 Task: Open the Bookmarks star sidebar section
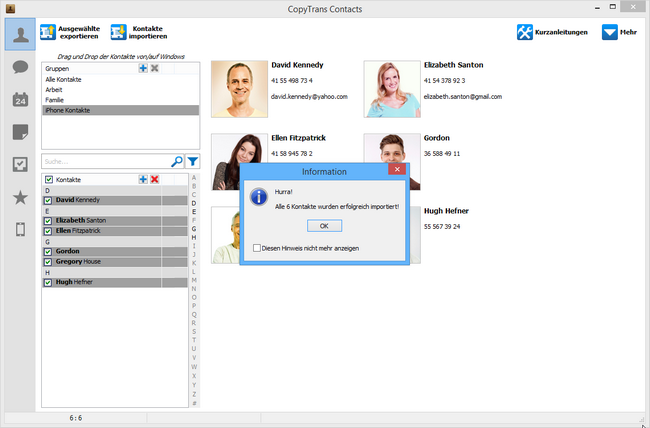20,197
